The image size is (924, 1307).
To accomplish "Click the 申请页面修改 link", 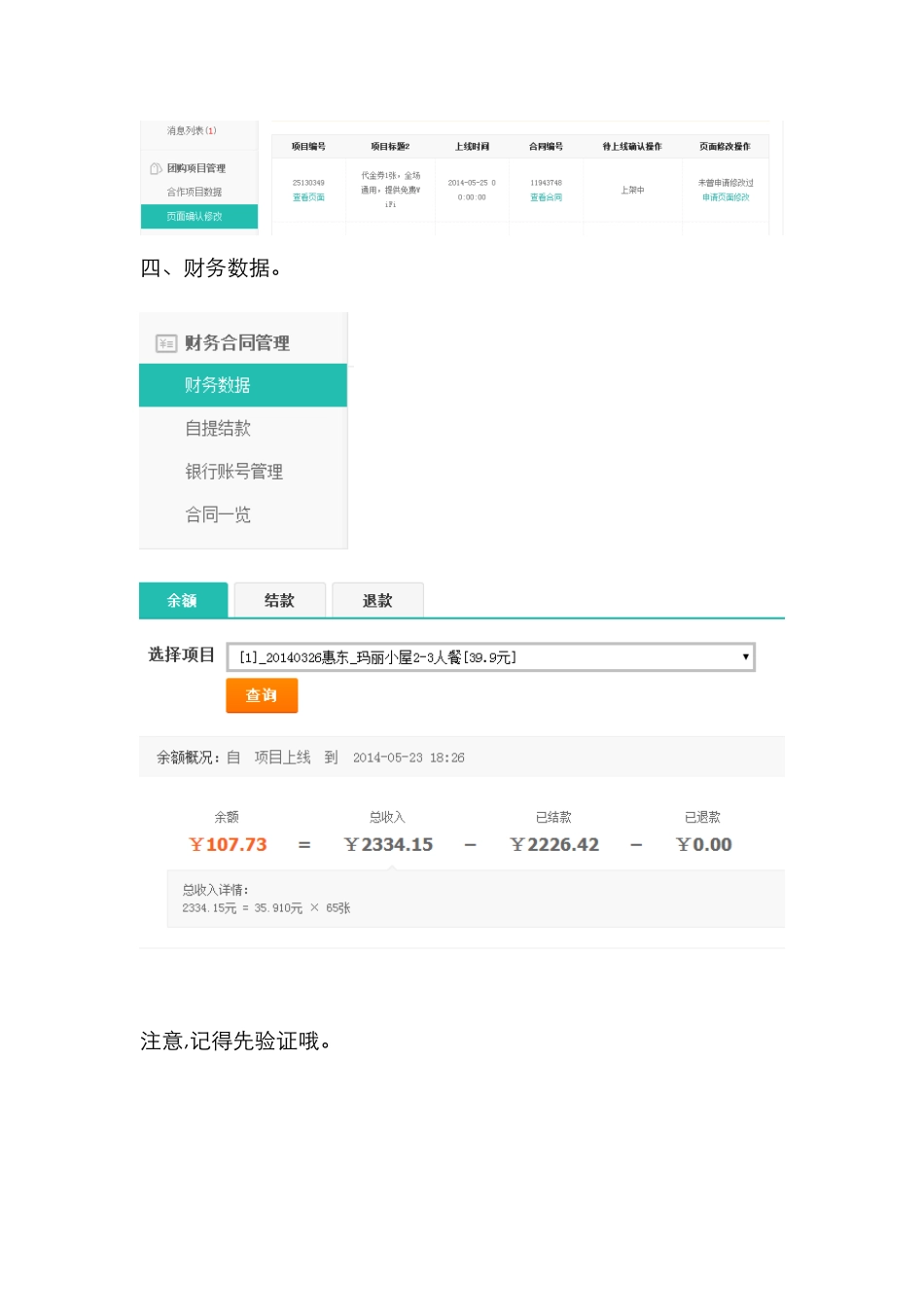I will point(726,197).
